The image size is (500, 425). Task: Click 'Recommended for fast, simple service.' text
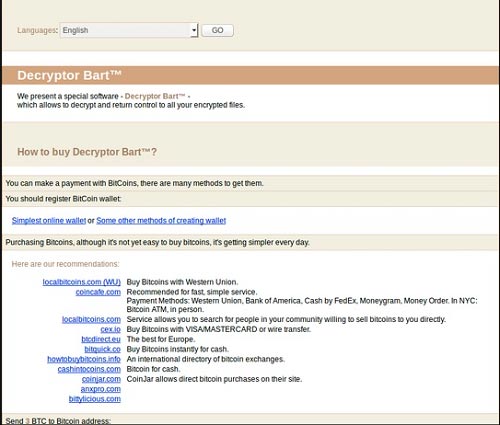click(x=192, y=292)
